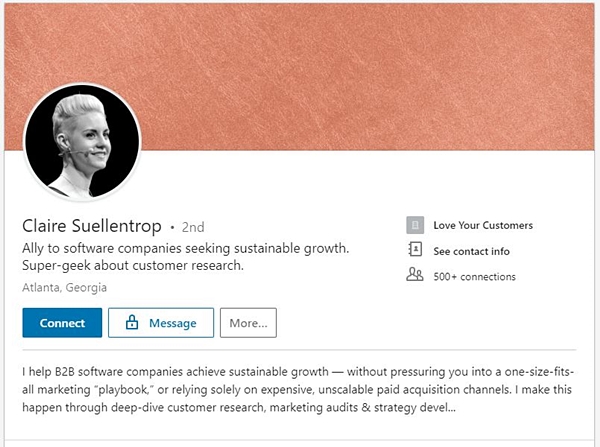Click the summary paragraph starting 'I help B2B'
This screenshot has height=447, width=600.
point(298,390)
